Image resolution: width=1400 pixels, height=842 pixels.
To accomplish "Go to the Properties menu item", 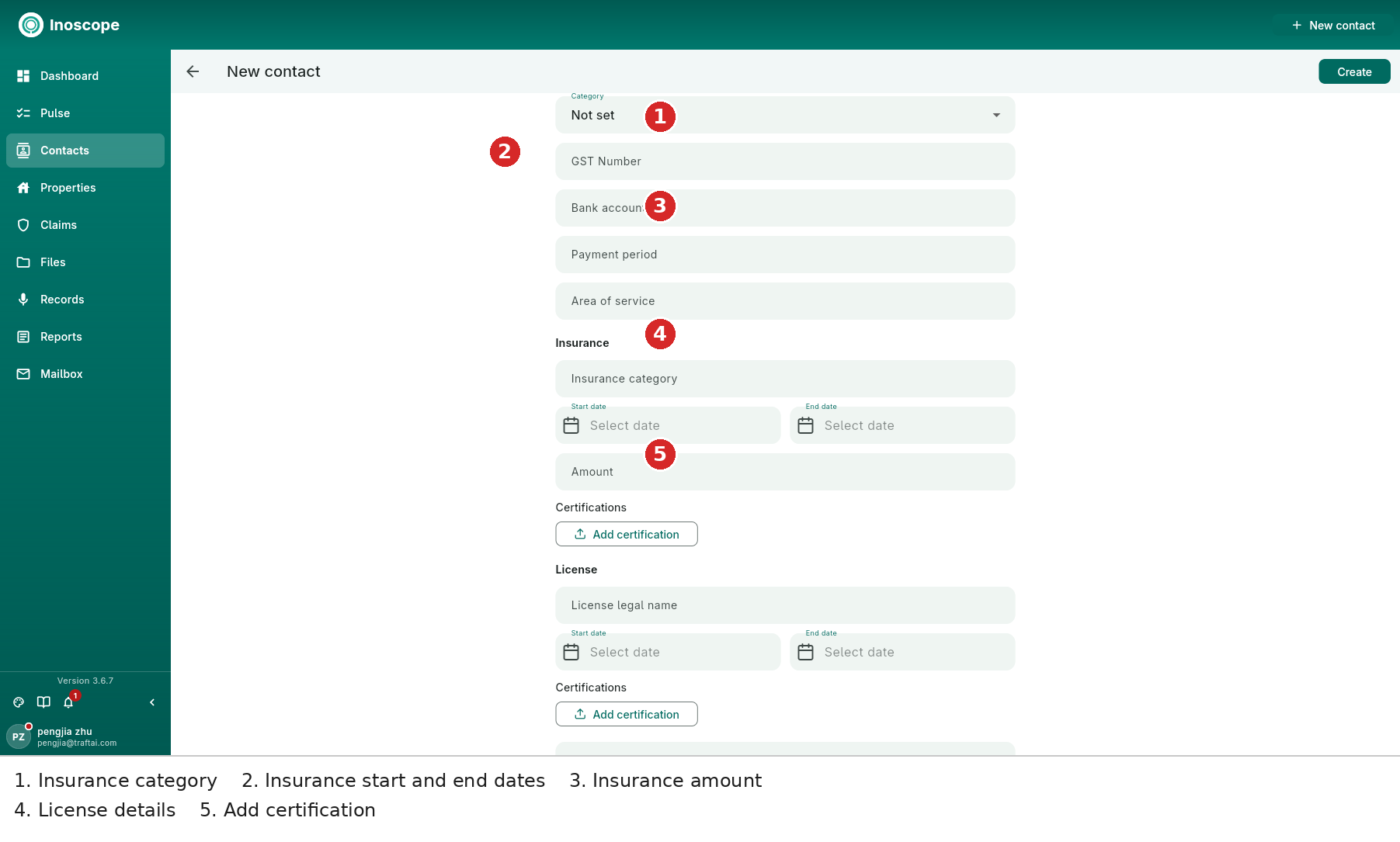I will click(x=85, y=188).
